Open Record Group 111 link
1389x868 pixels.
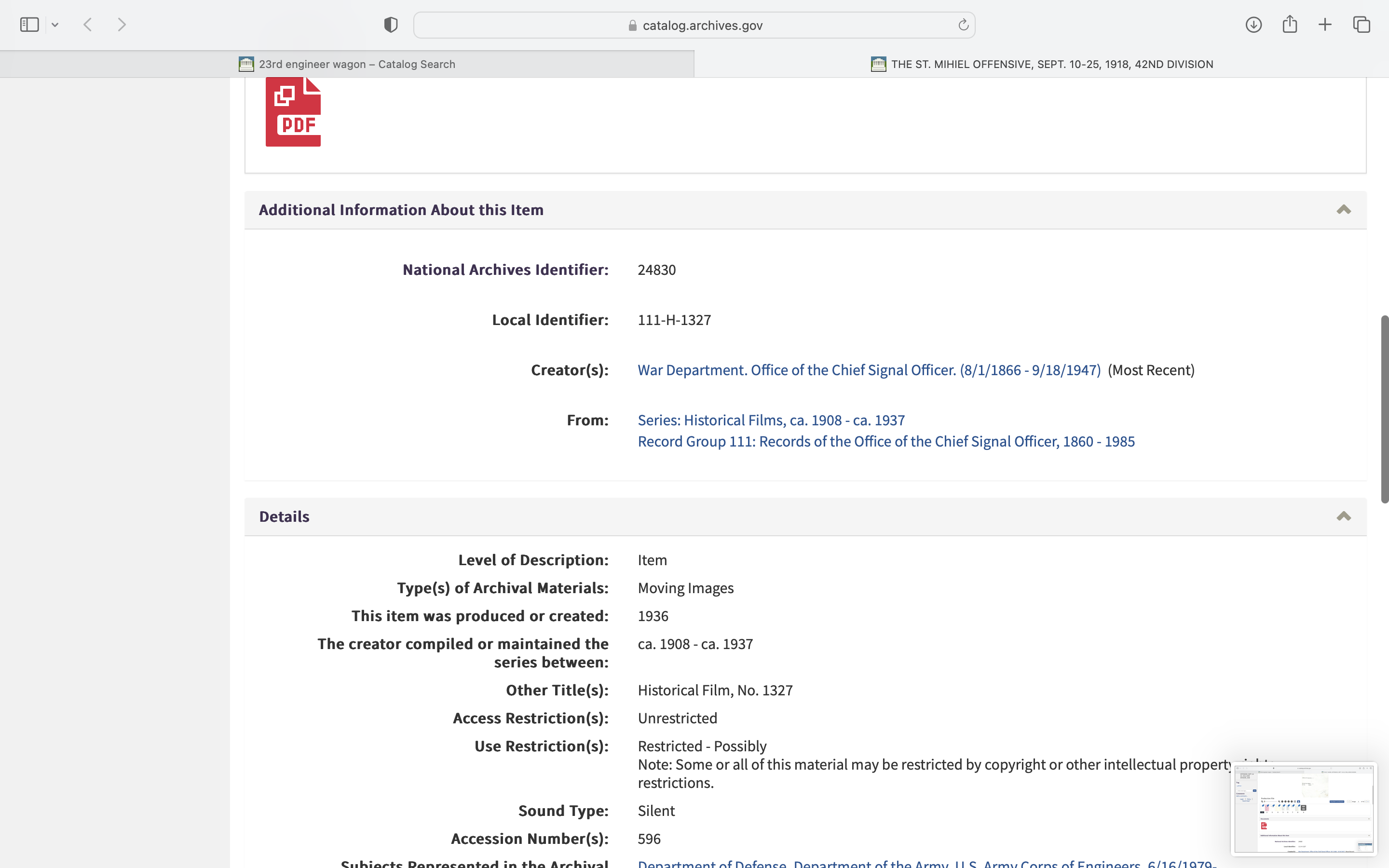885,441
